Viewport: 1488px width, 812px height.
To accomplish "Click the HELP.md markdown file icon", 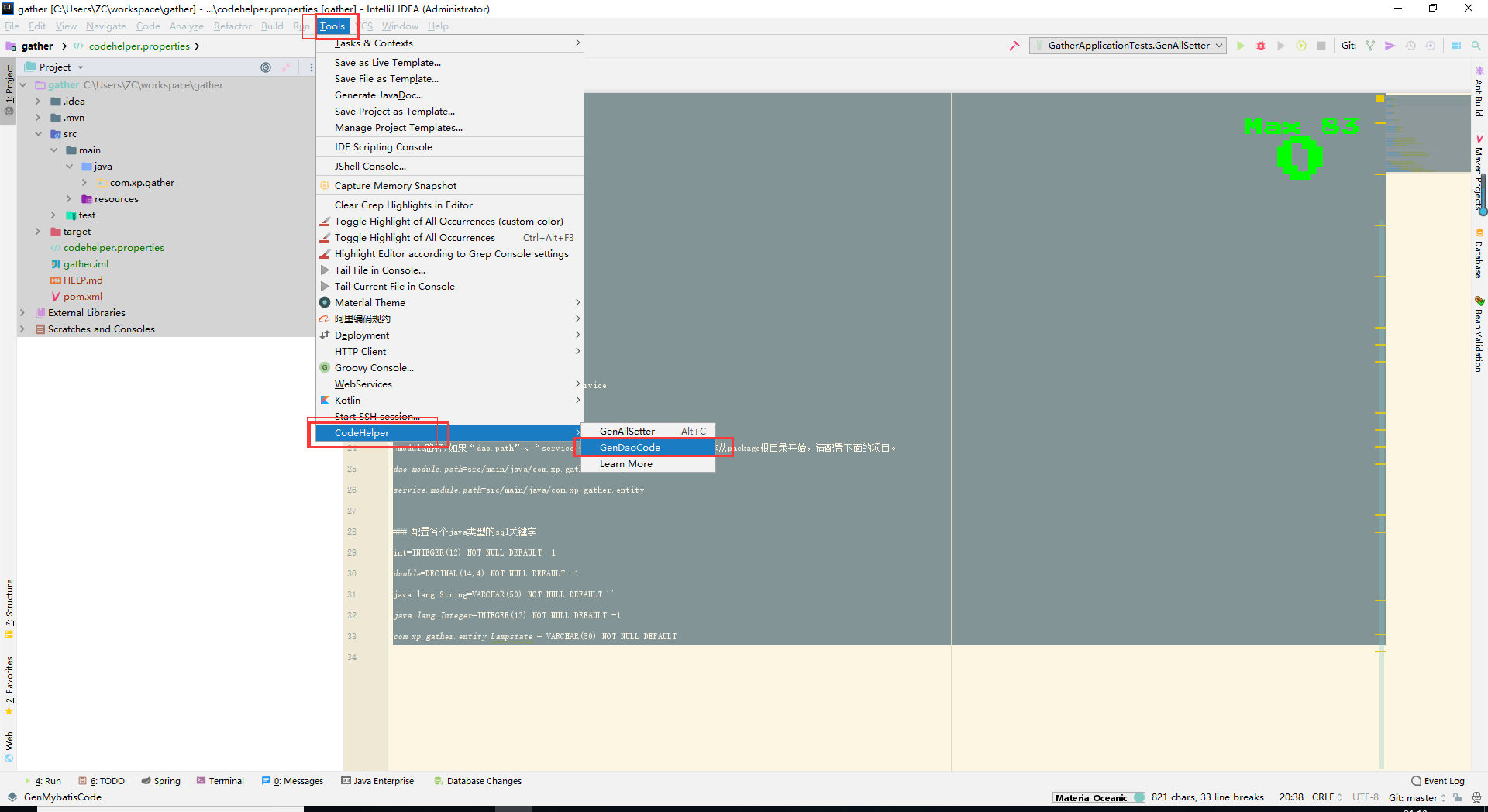I will (55, 280).
